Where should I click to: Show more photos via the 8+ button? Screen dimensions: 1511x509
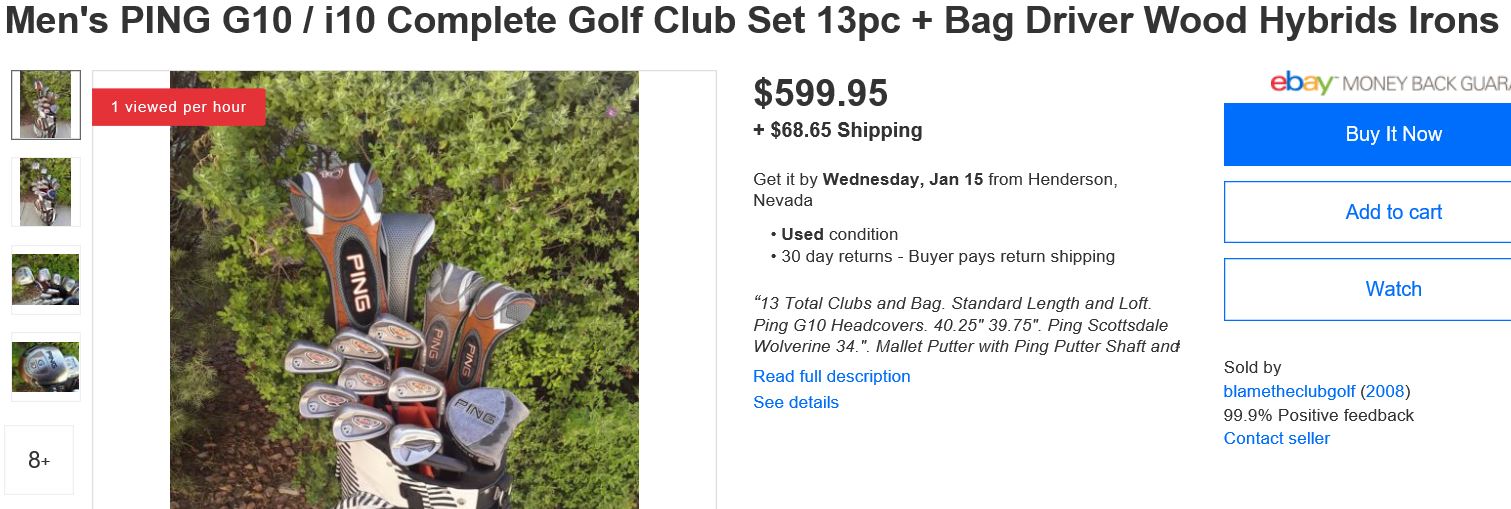[x=39, y=460]
